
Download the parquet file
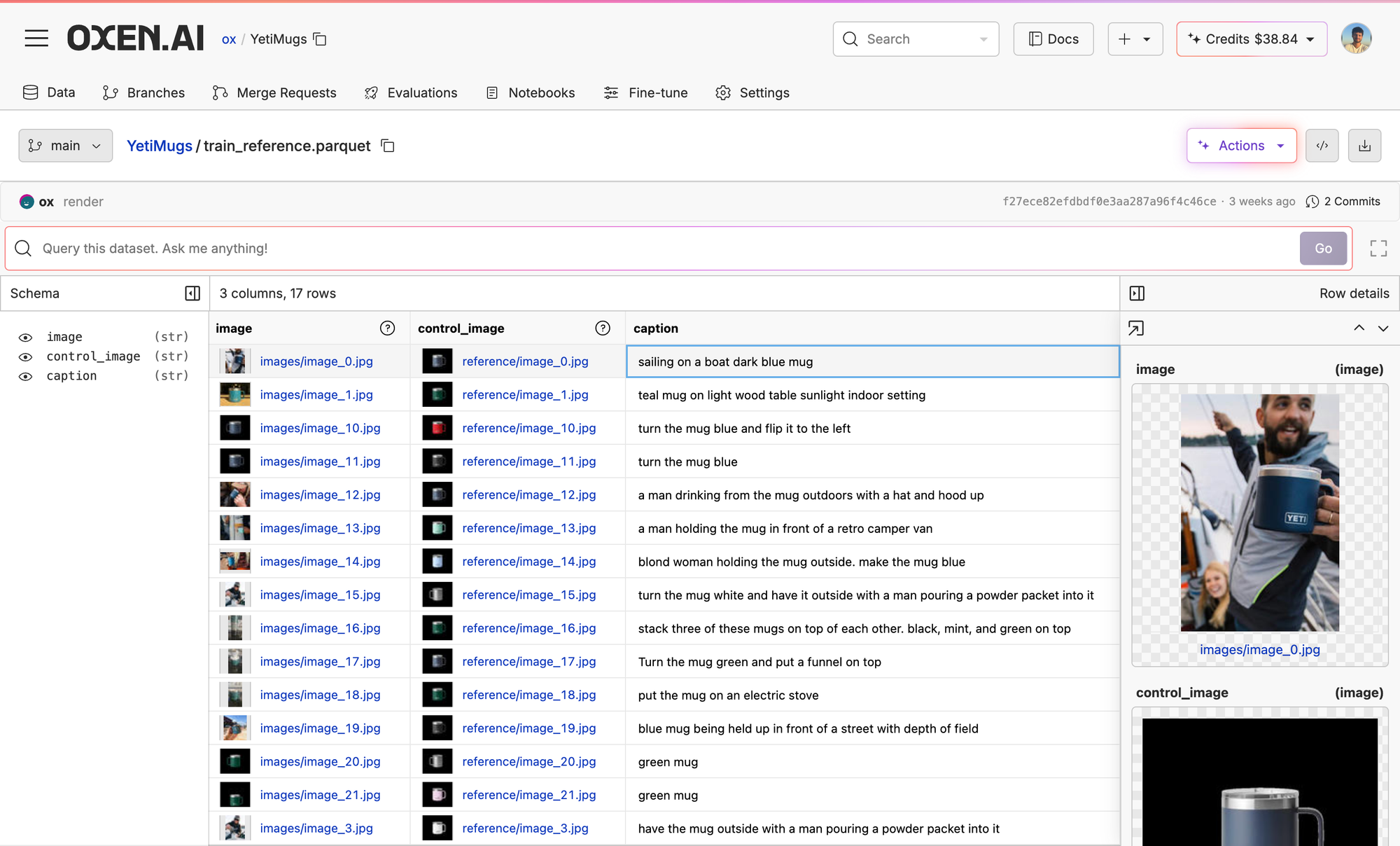pyautogui.click(x=1364, y=146)
